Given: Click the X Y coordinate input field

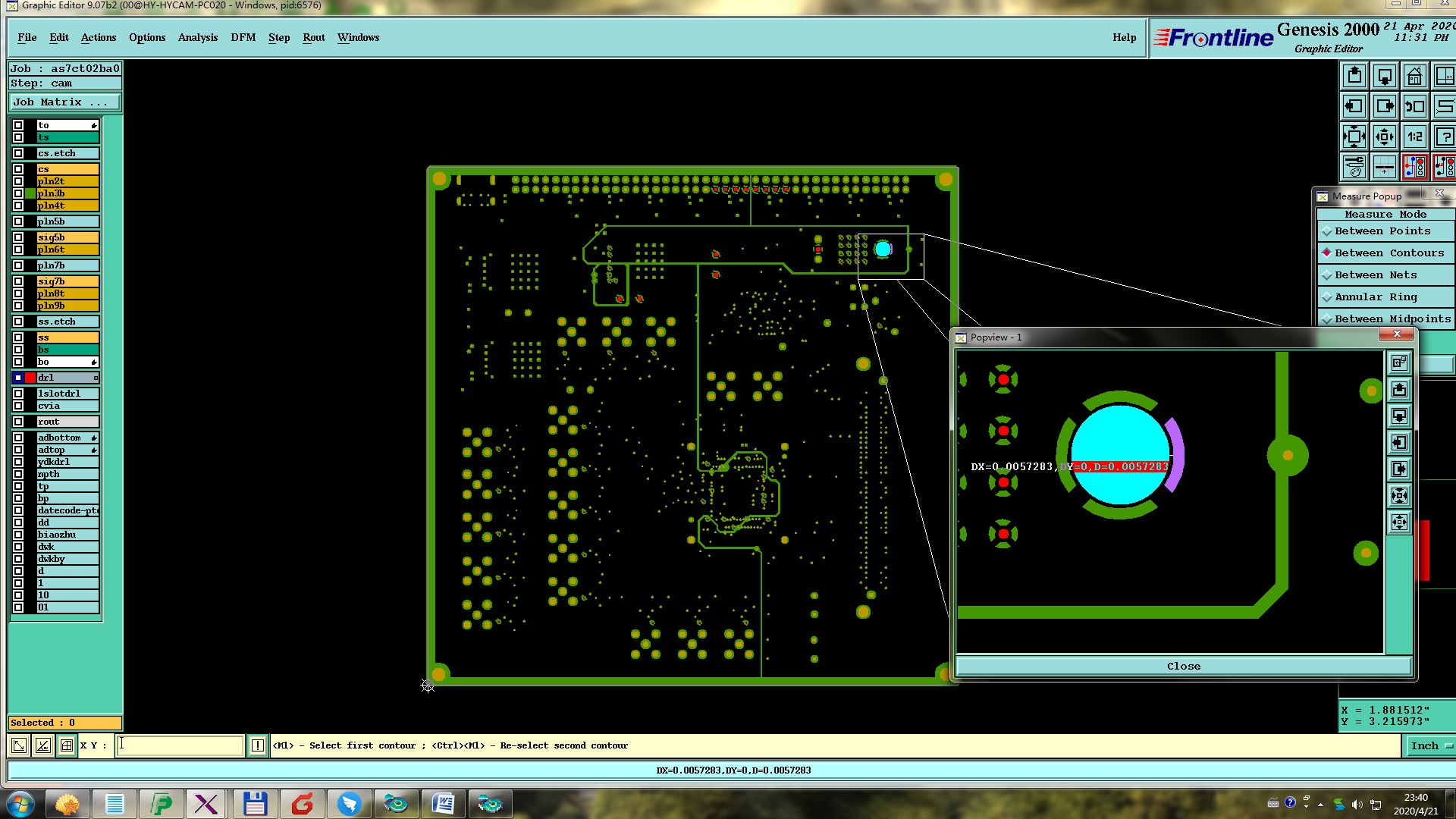Looking at the screenshot, I should 180,745.
